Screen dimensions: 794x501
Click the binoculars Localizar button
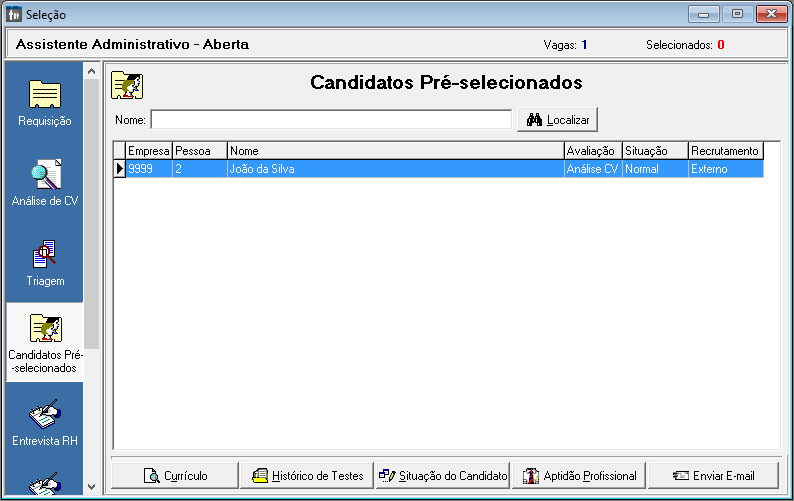coord(557,120)
